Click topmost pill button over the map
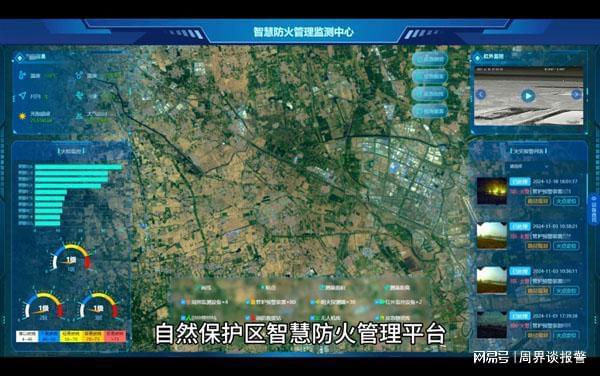The height and width of the screenshot is (376, 600). pos(430,59)
